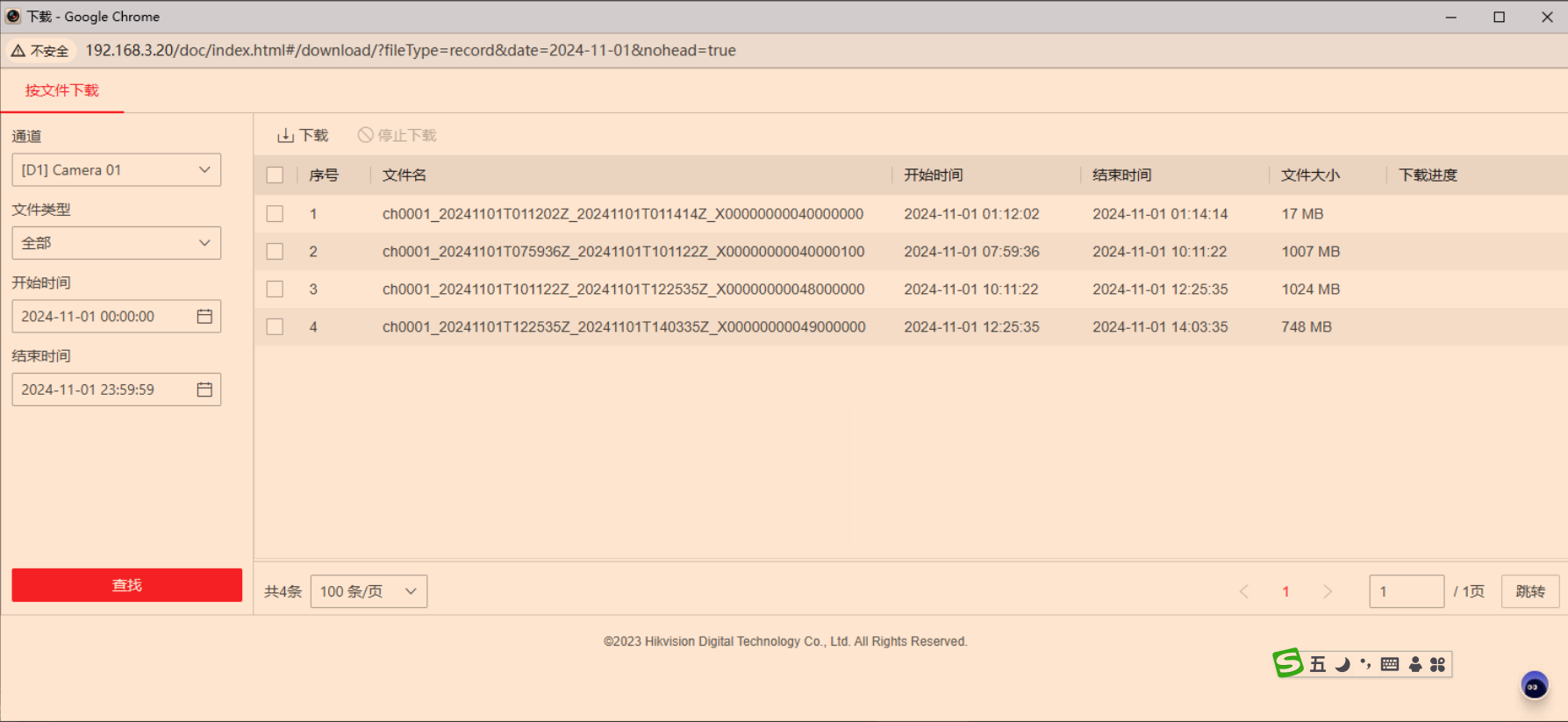Image resolution: width=1568 pixels, height=722 pixels.
Task: Click the Sogou input method logo
Action: click(x=1288, y=663)
